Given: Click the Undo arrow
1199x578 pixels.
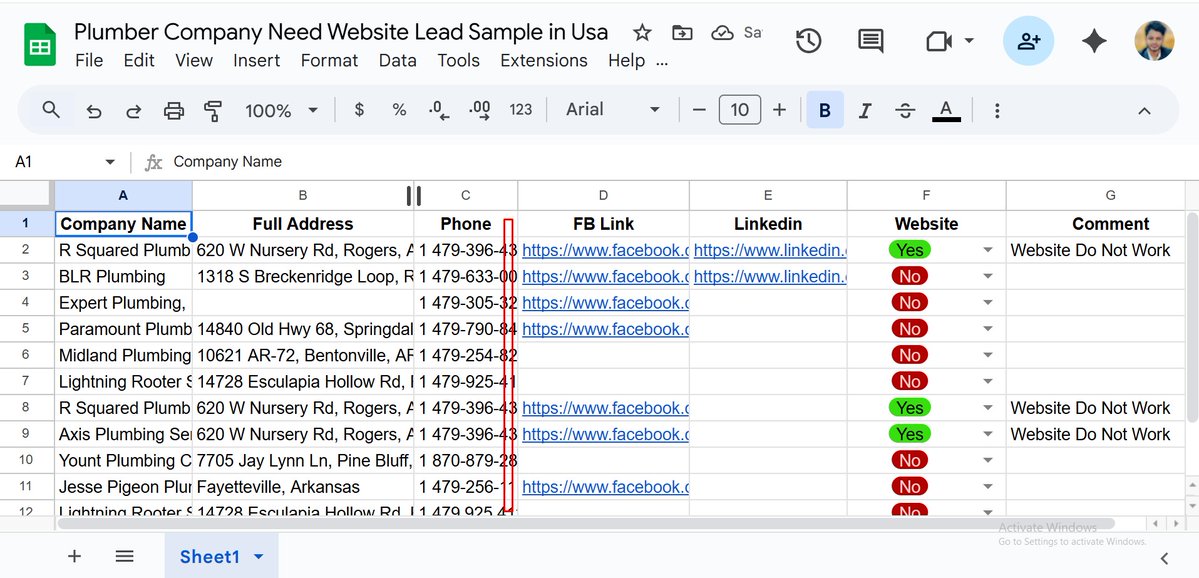Looking at the screenshot, I should (94, 111).
